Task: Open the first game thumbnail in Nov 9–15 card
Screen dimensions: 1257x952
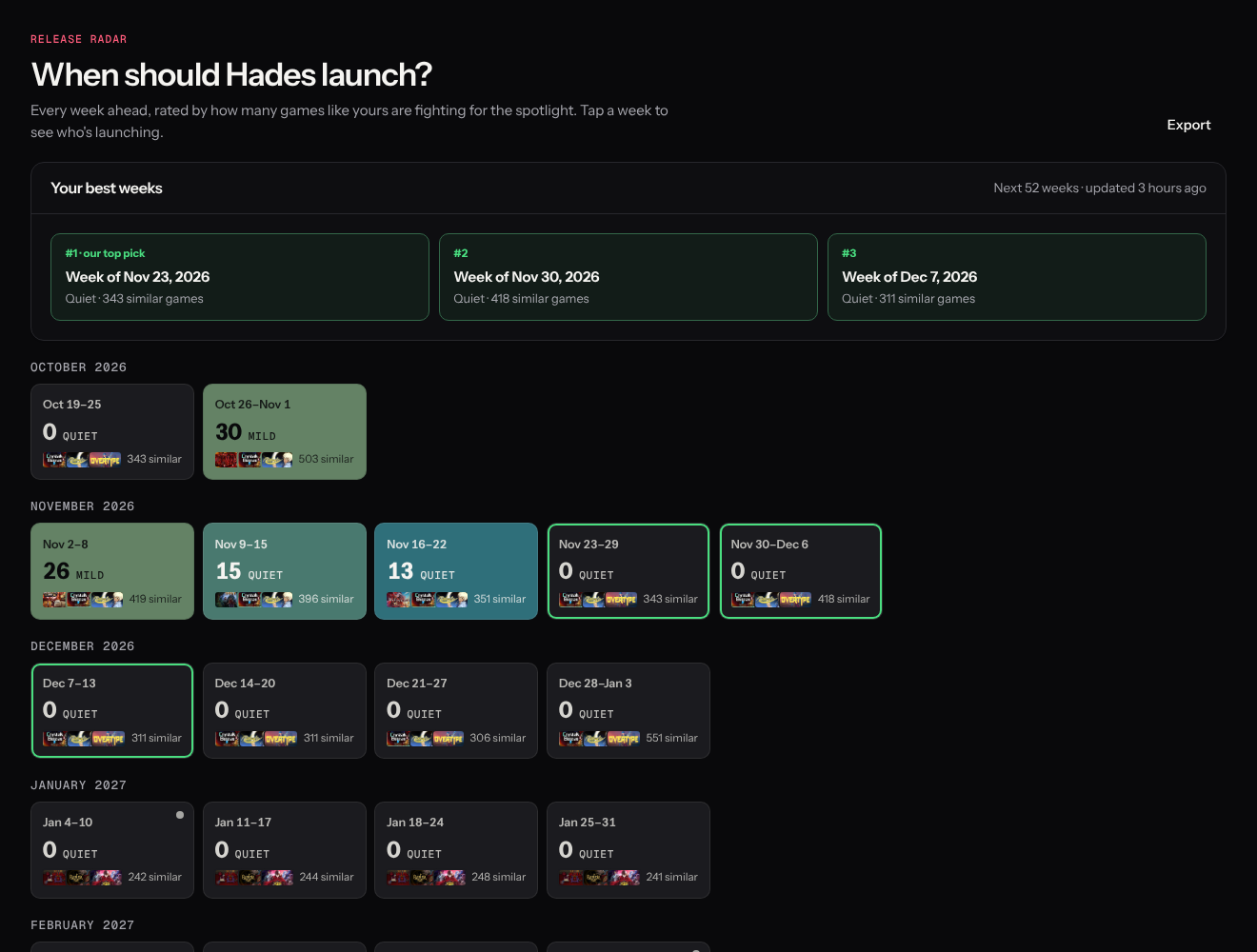Action: pos(227,599)
